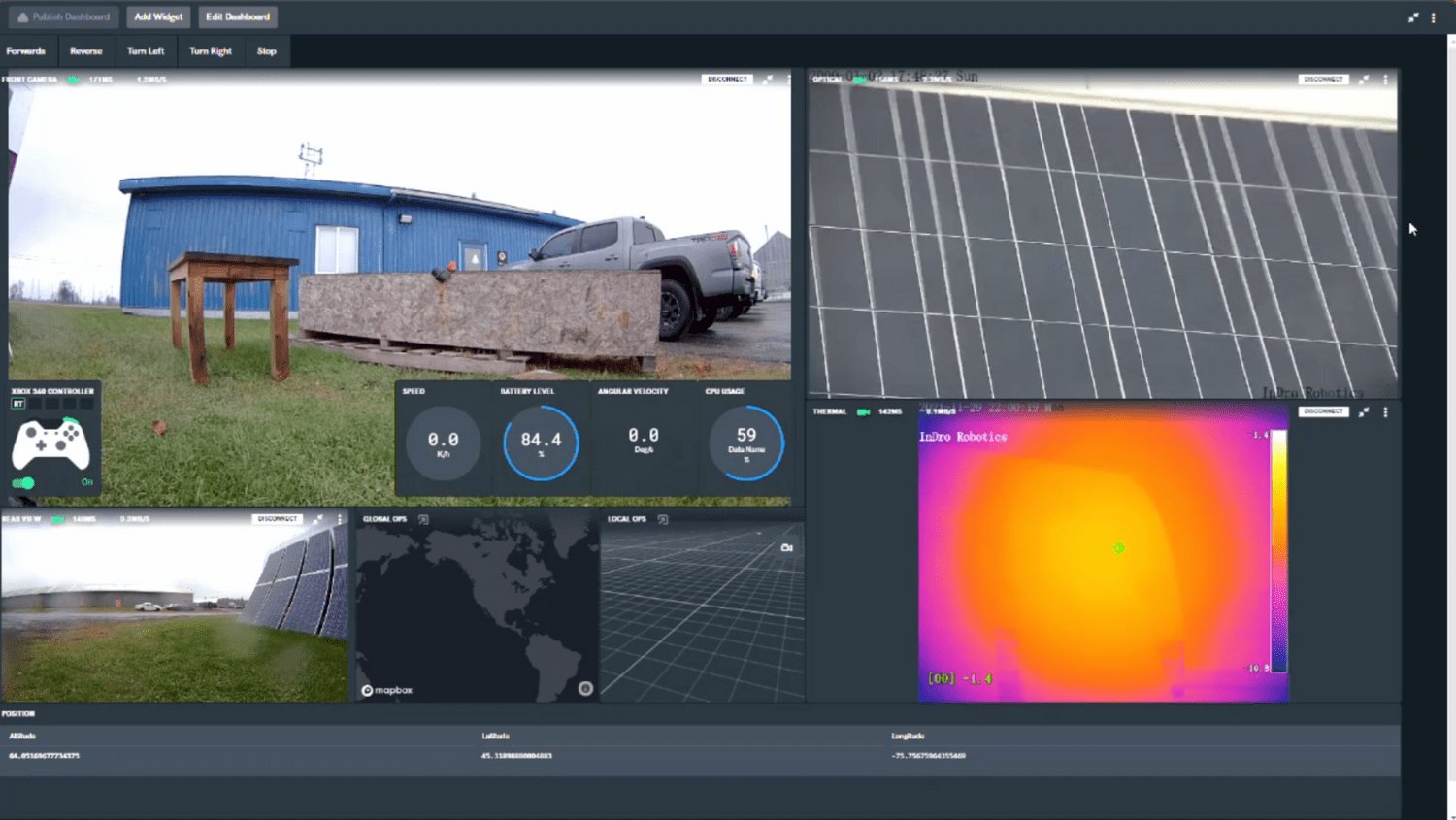1456x820 pixels.
Task: Click the Edit Dashboard button
Action: [238, 16]
